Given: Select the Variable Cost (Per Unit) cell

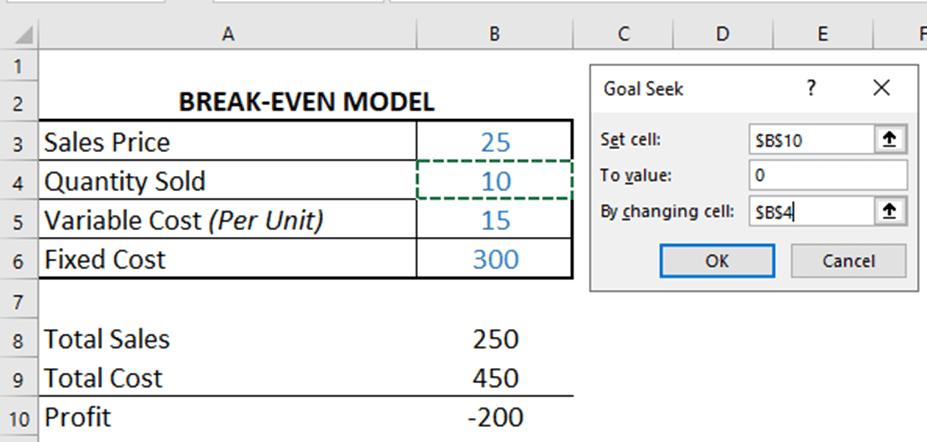Looking at the screenshot, I should tap(228, 220).
